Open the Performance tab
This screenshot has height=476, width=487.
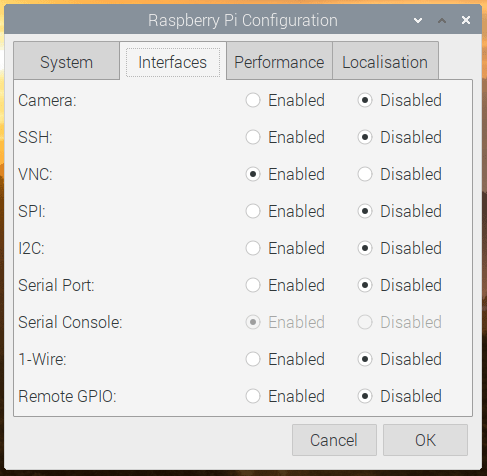point(279,62)
